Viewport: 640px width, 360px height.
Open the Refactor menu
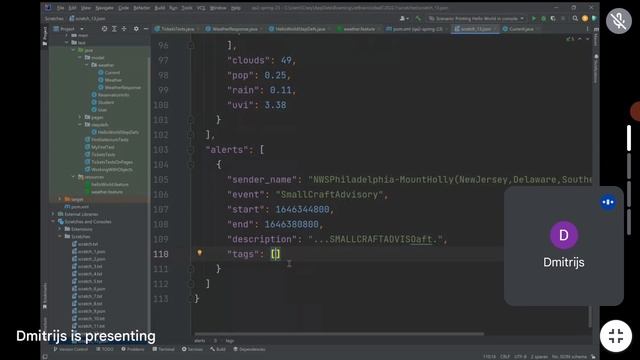[142, 8]
